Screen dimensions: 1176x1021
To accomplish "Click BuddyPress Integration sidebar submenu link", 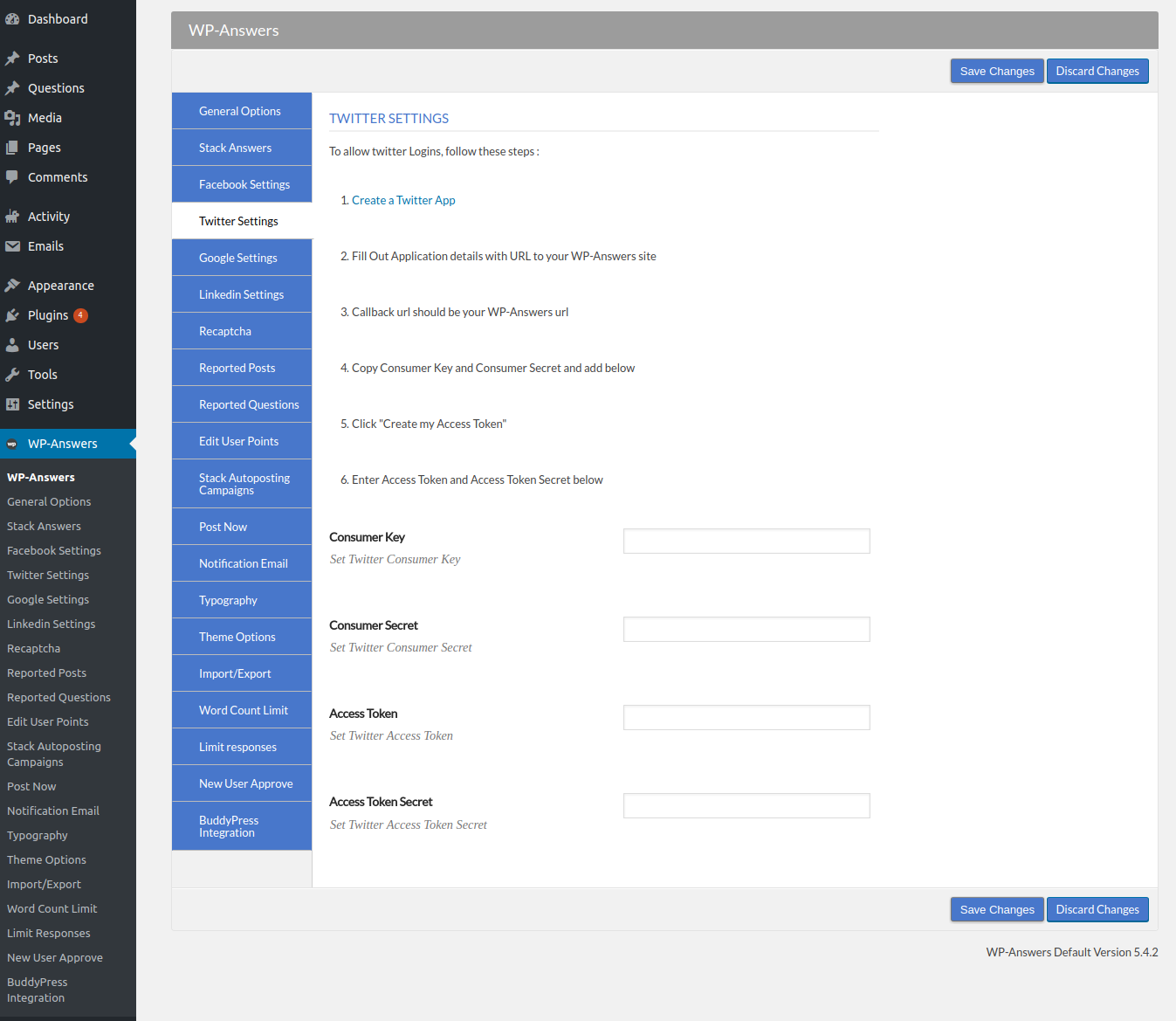I will (x=38, y=990).
